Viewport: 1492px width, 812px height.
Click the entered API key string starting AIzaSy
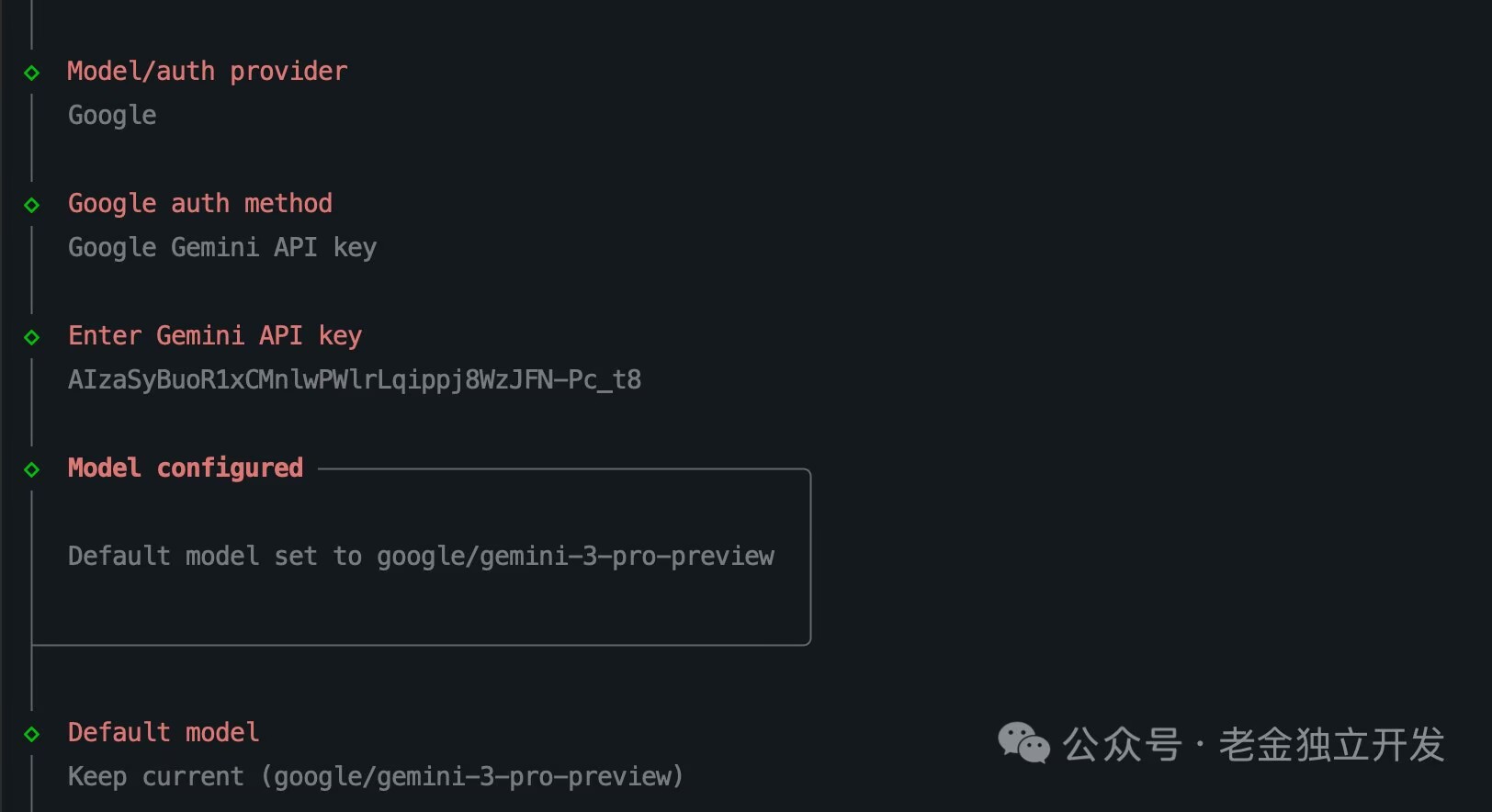pyautogui.click(x=355, y=380)
